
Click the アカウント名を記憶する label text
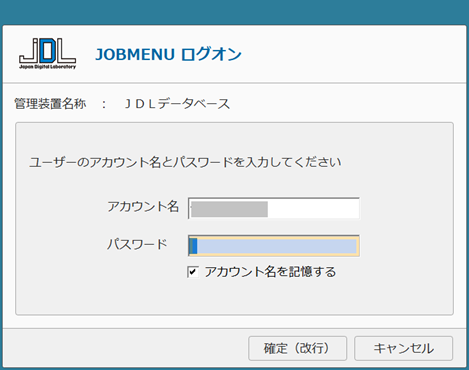(x=270, y=272)
